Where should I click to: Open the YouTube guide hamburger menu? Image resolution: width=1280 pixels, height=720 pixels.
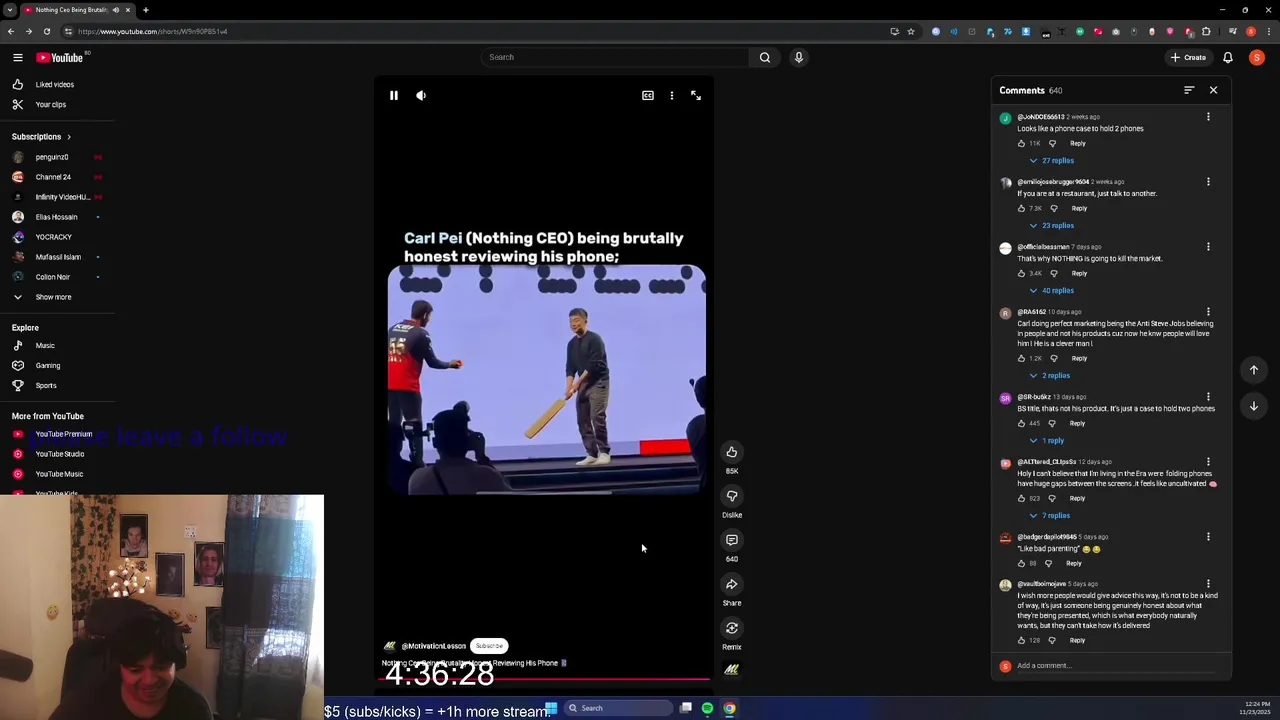pyautogui.click(x=17, y=58)
